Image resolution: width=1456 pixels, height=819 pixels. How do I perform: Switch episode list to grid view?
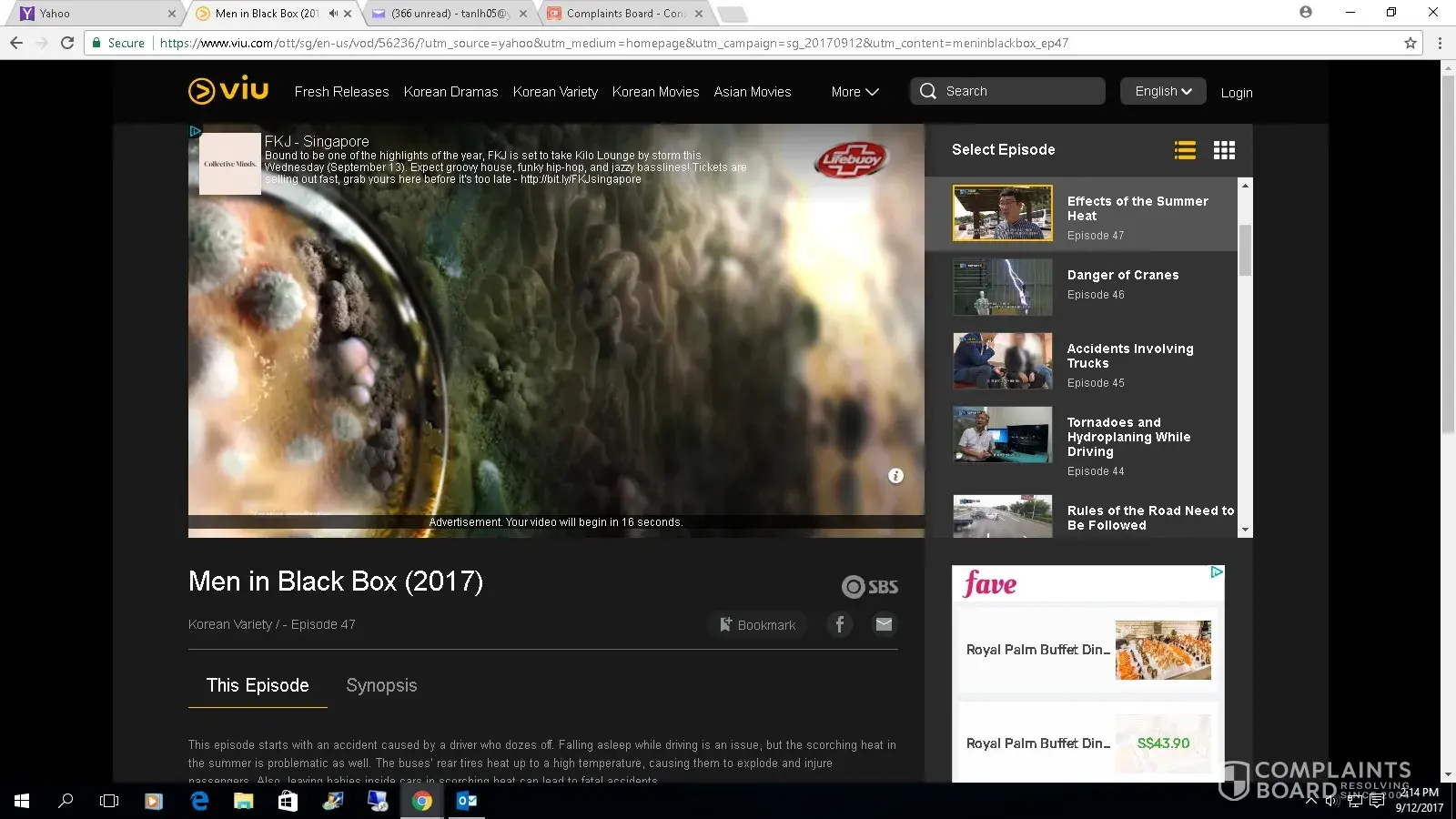click(x=1224, y=150)
